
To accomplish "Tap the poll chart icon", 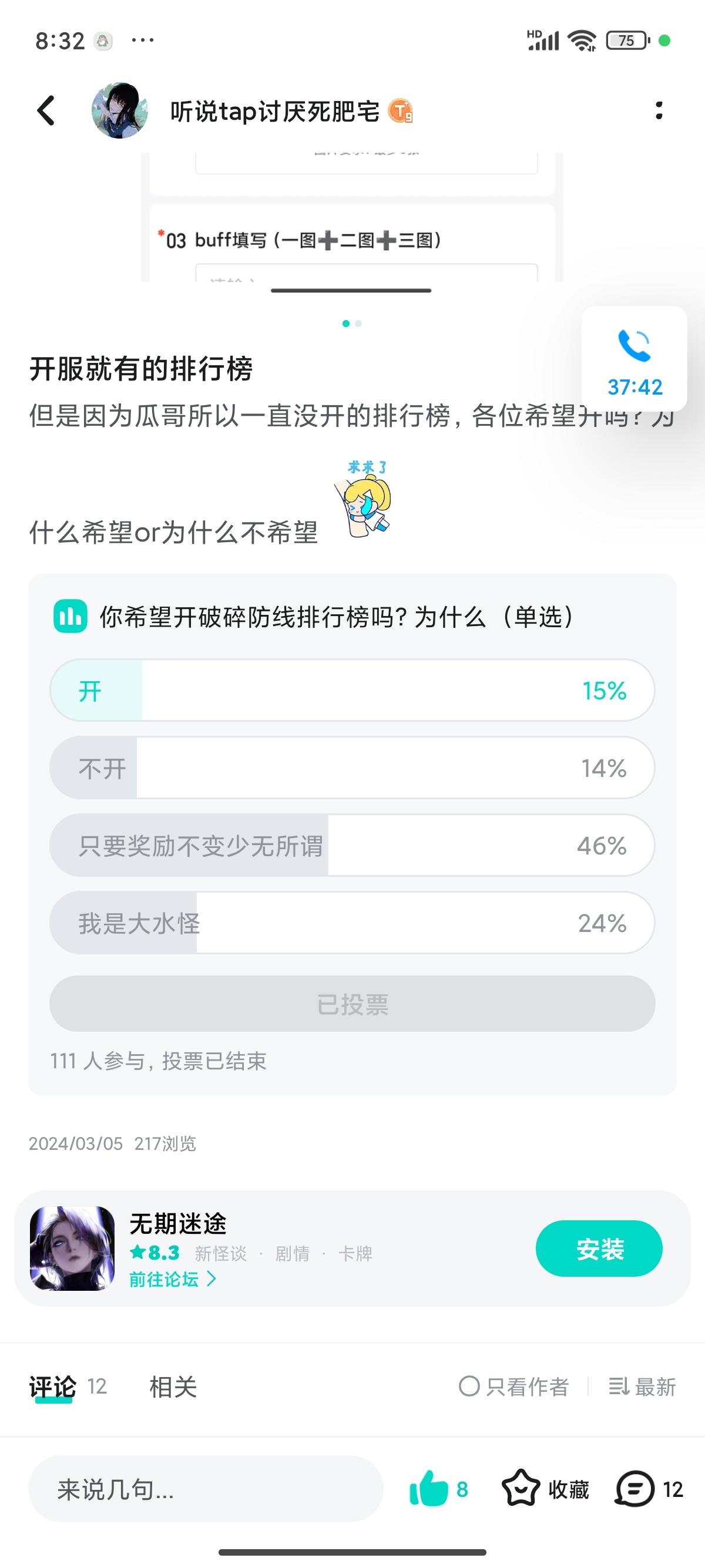I will click(x=70, y=617).
